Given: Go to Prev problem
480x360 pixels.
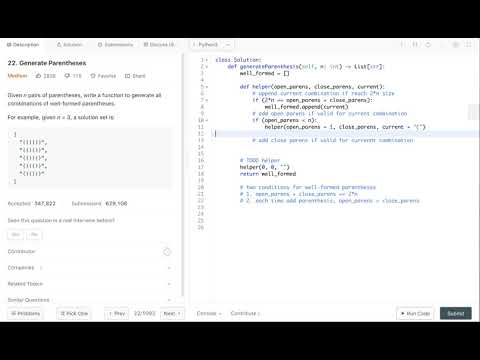Looking at the screenshot, I should (x=116, y=314).
